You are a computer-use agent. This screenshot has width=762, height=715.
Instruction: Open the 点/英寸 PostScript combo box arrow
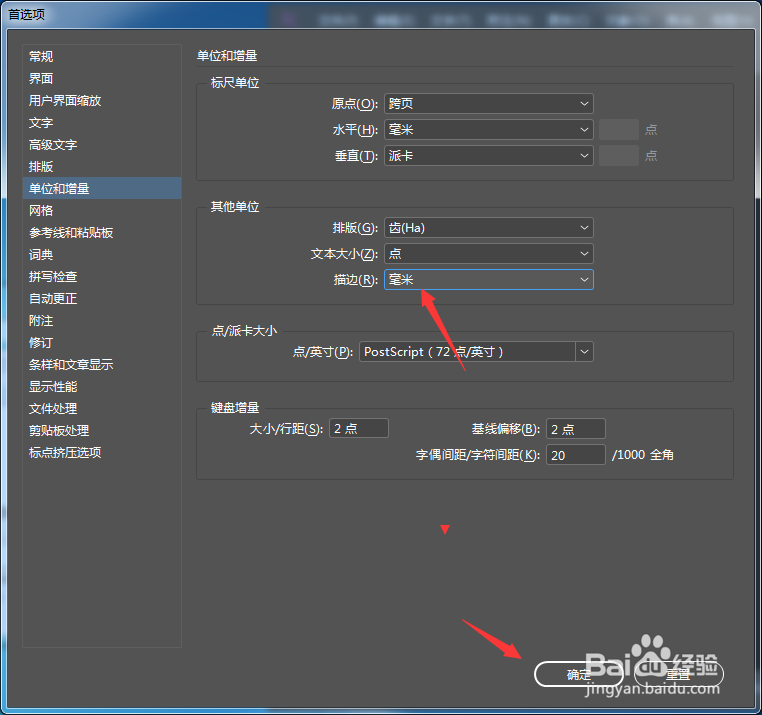click(585, 351)
